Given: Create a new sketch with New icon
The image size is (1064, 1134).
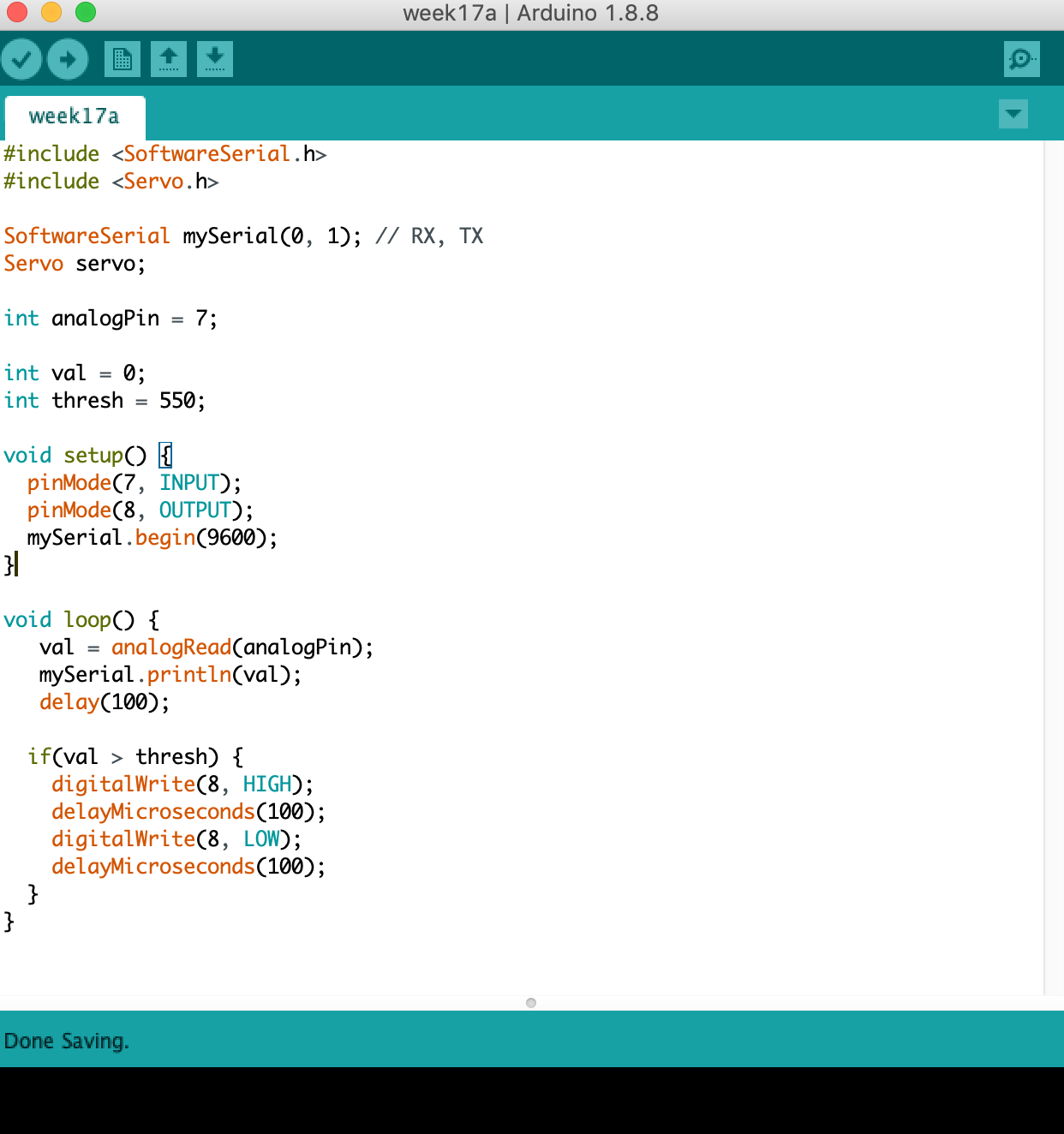Looking at the screenshot, I should (123, 59).
